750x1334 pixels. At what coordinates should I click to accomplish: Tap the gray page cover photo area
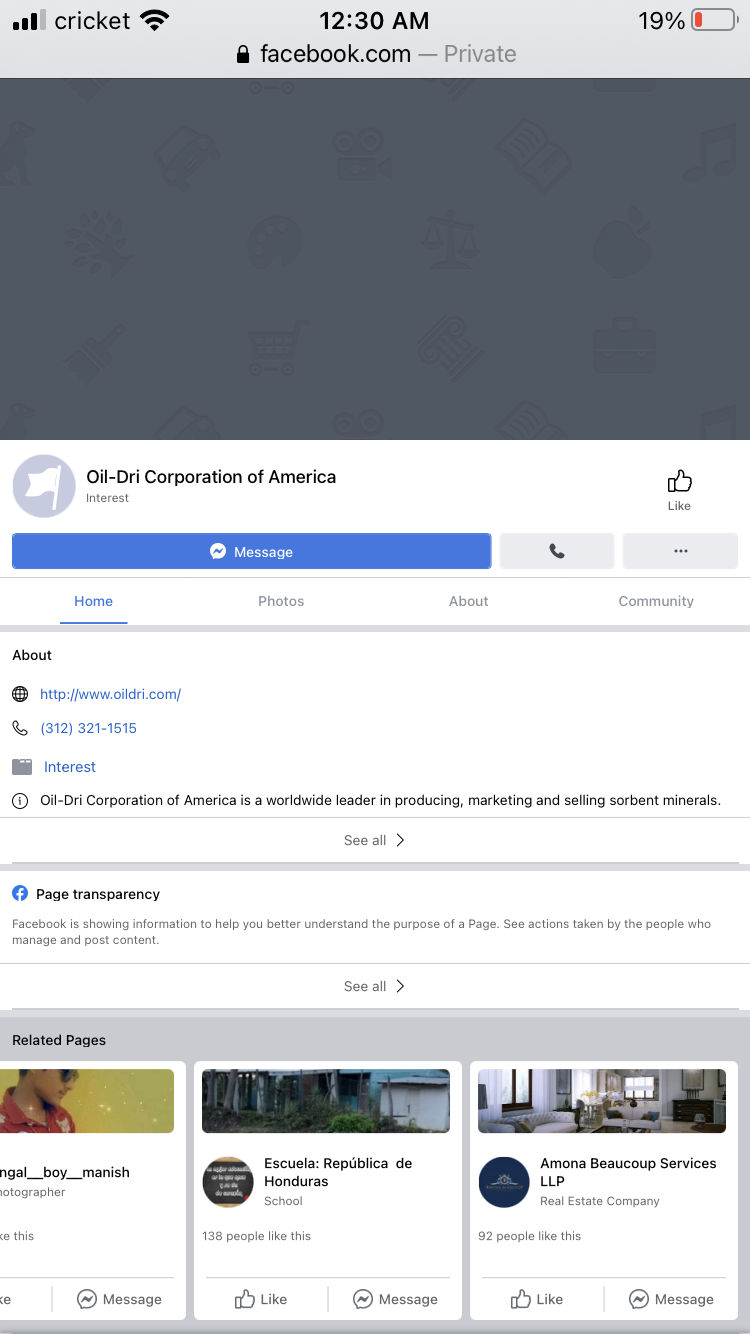pos(375,259)
